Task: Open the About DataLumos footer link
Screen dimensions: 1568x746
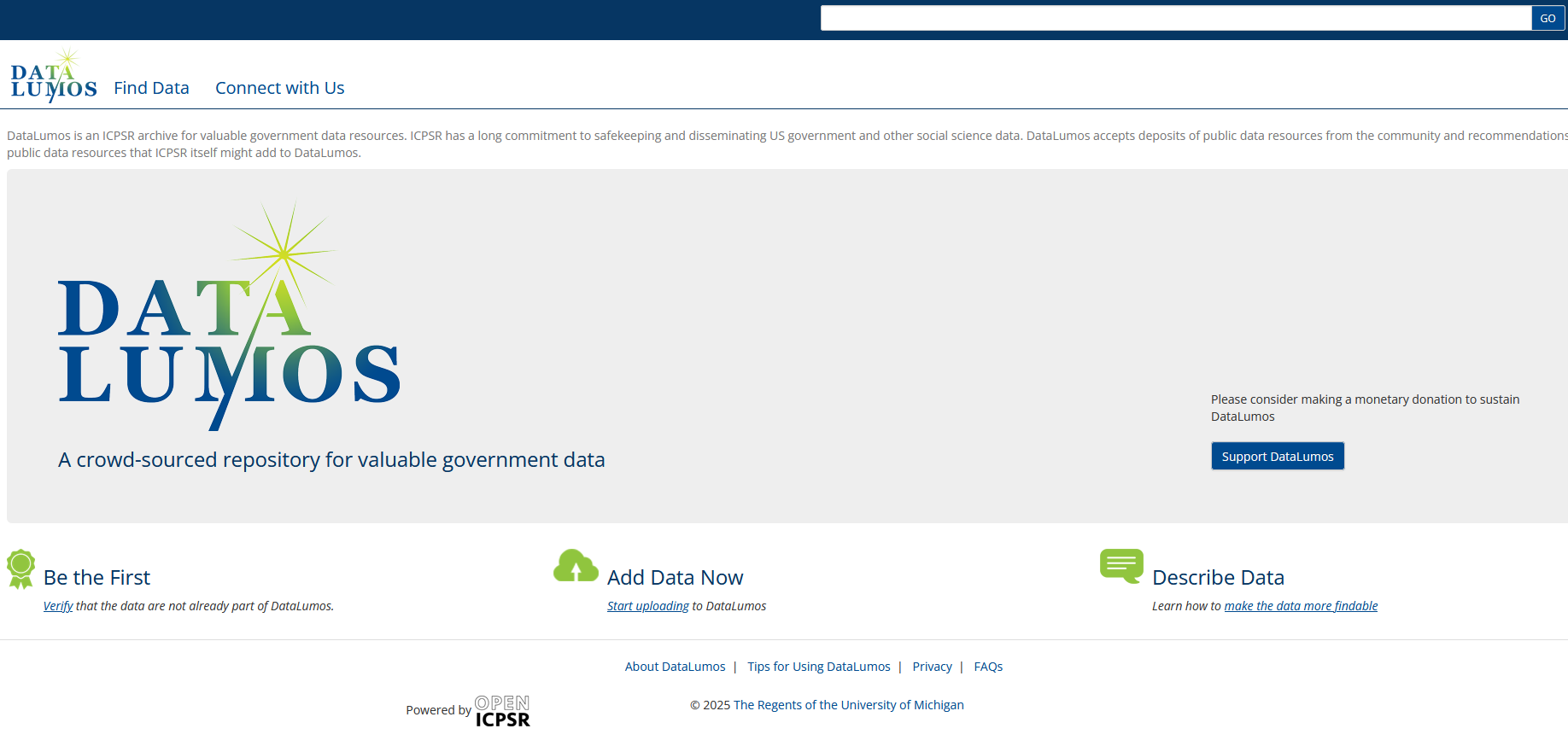Action: (675, 667)
